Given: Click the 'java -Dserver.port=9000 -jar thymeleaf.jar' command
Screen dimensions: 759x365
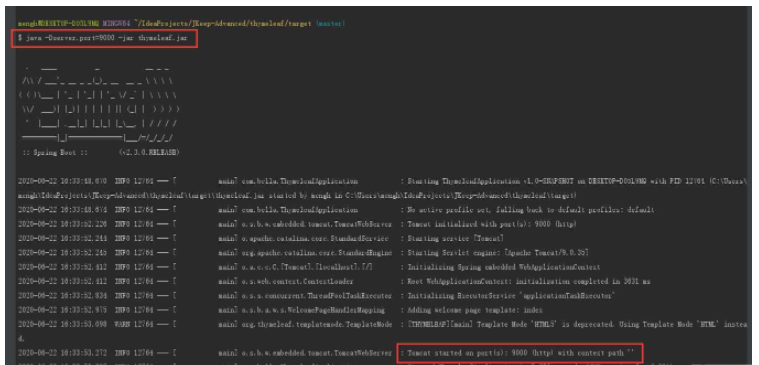Looking at the screenshot, I should pos(107,38).
